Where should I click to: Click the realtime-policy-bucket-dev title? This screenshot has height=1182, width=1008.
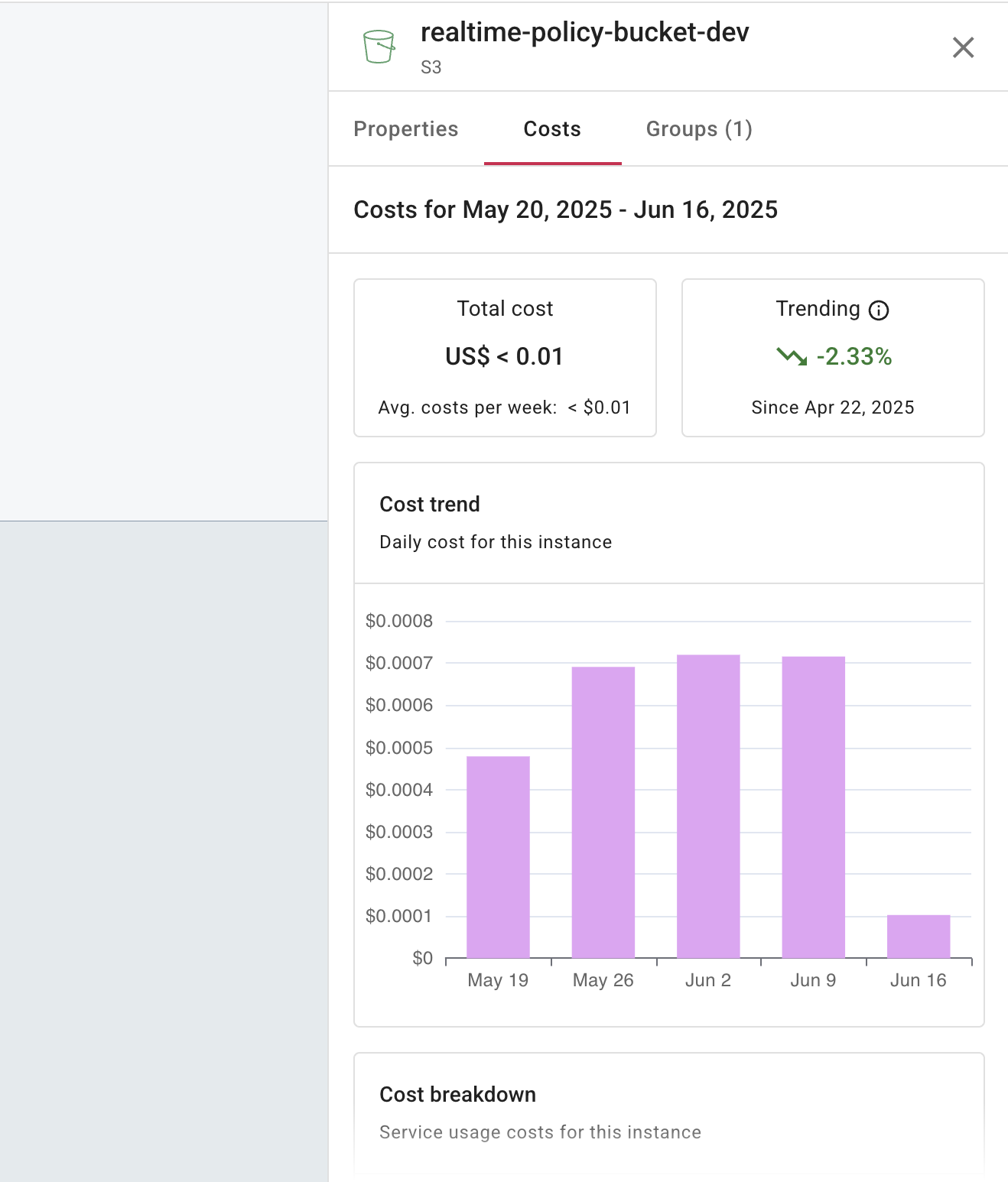pyautogui.click(x=584, y=33)
